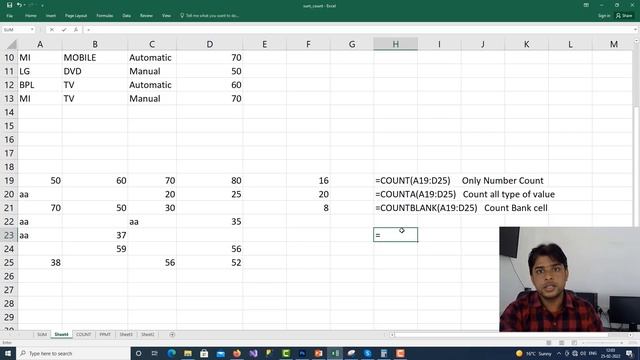The height and width of the screenshot is (360, 640).
Task: Select column H header
Action: 396,44
